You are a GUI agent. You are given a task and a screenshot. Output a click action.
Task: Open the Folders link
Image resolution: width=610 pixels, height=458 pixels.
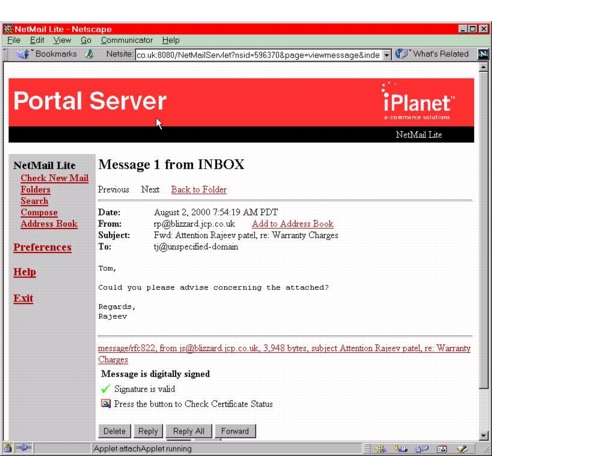(35, 190)
